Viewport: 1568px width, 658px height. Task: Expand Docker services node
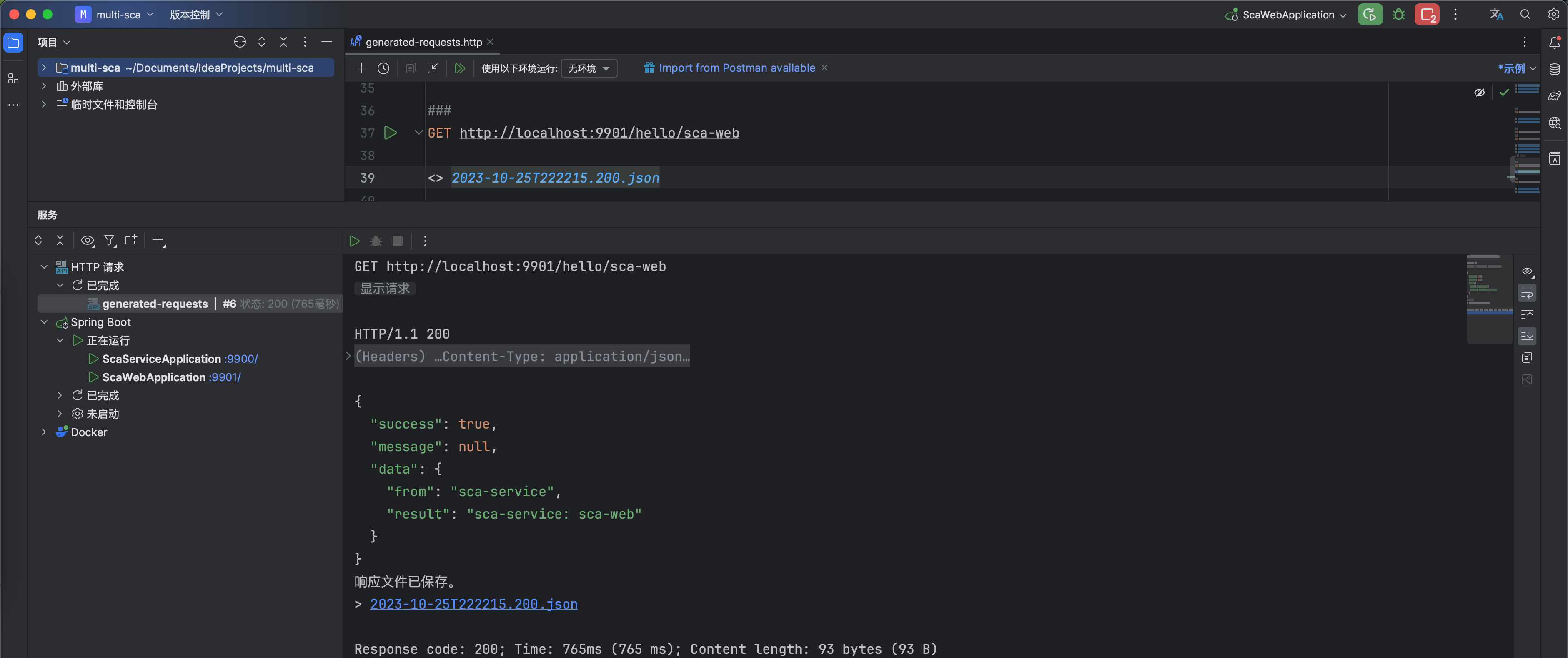[x=44, y=432]
